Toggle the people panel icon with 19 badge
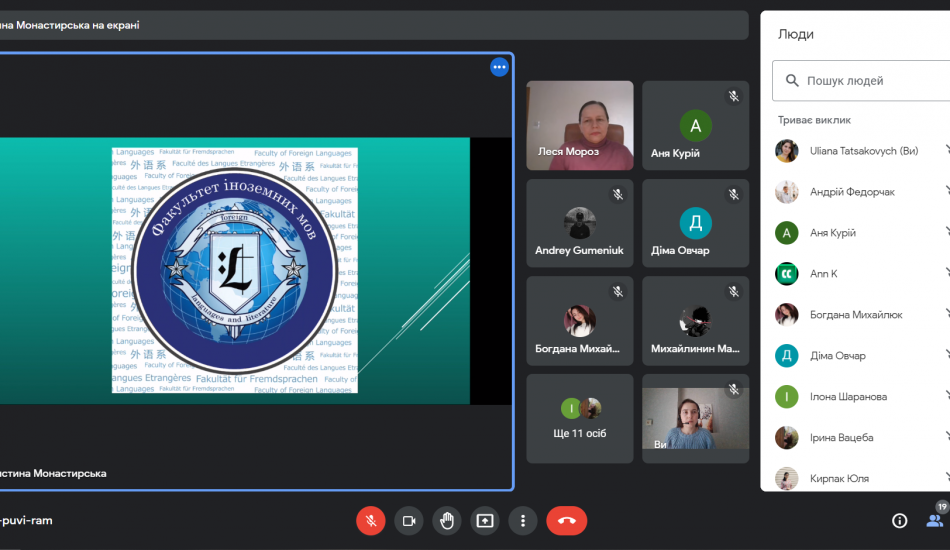Viewport: 950px width, 550px height. point(934,519)
